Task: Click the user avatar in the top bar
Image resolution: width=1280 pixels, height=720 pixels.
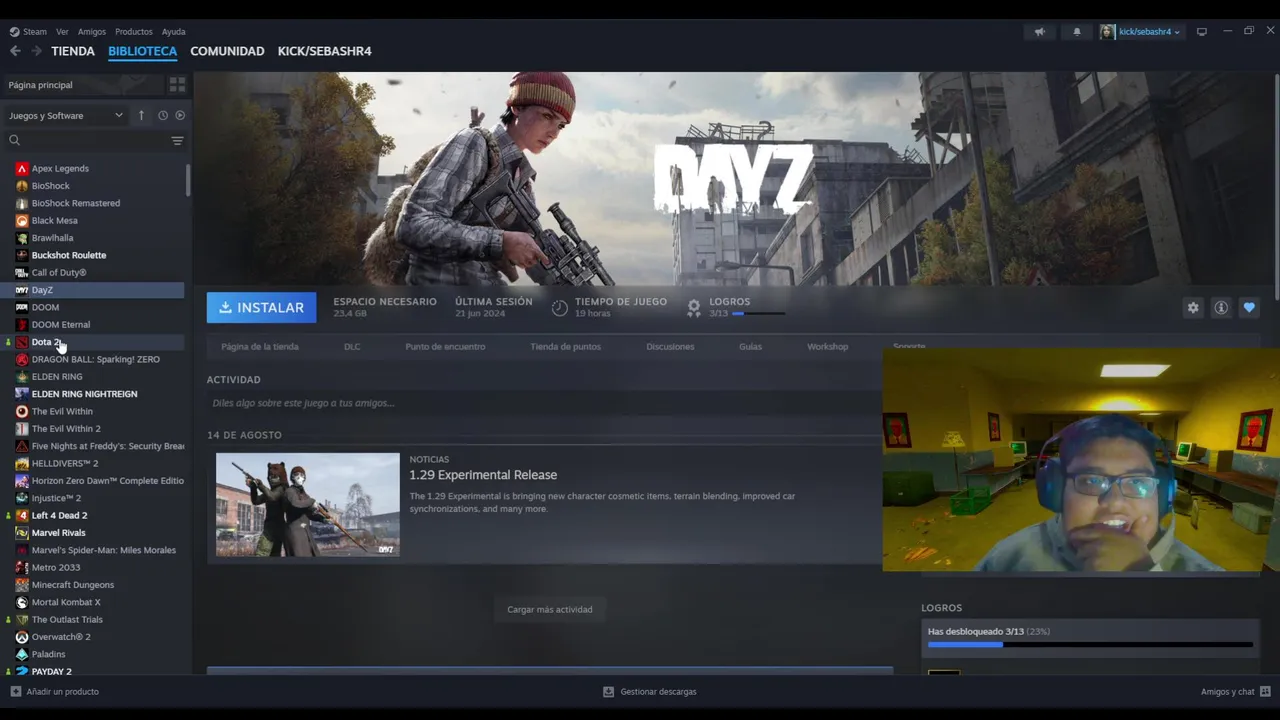Action: click(x=1107, y=32)
